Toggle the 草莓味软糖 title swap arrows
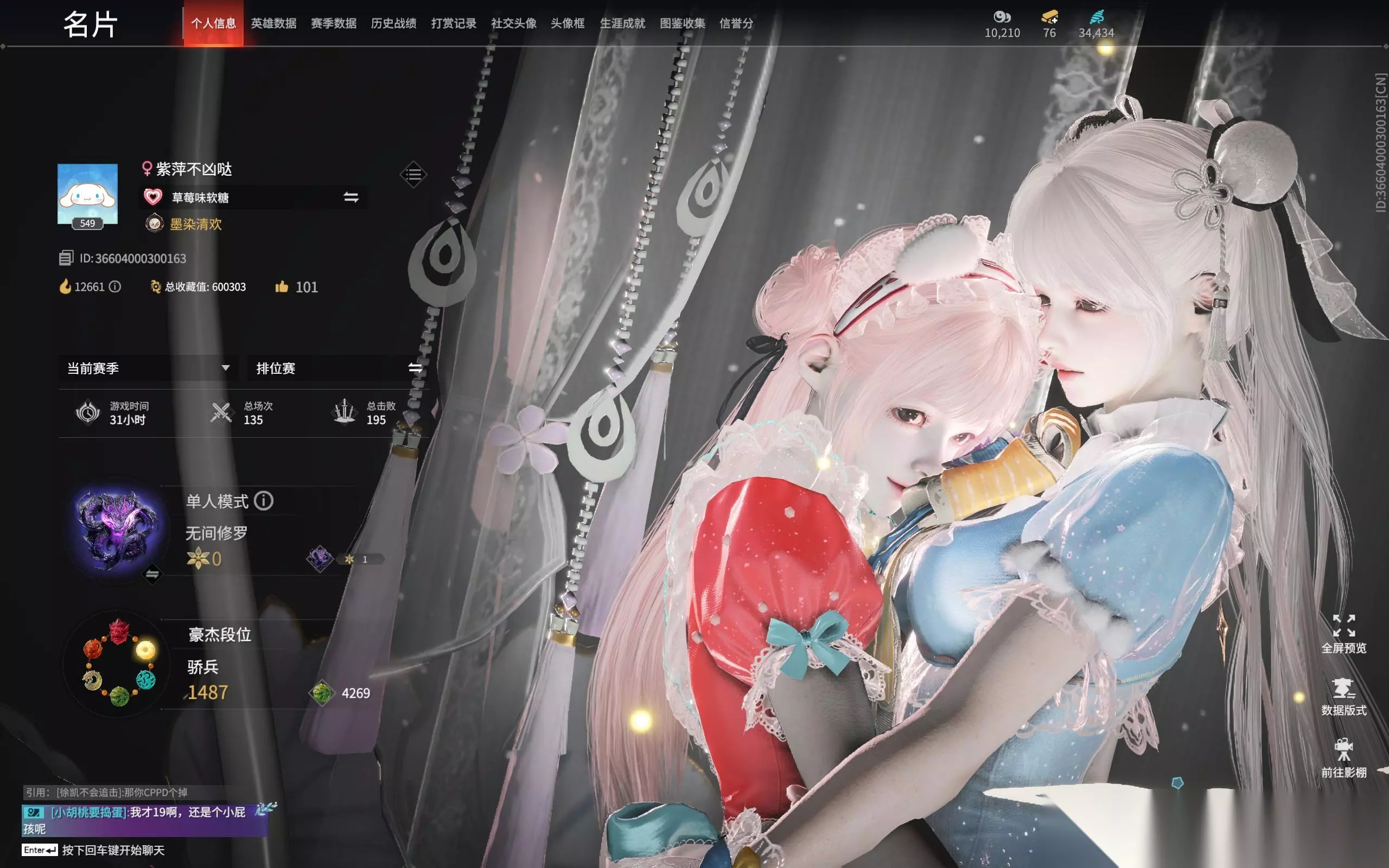The width and height of the screenshot is (1389, 868). pyautogui.click(x=351, y=197)
